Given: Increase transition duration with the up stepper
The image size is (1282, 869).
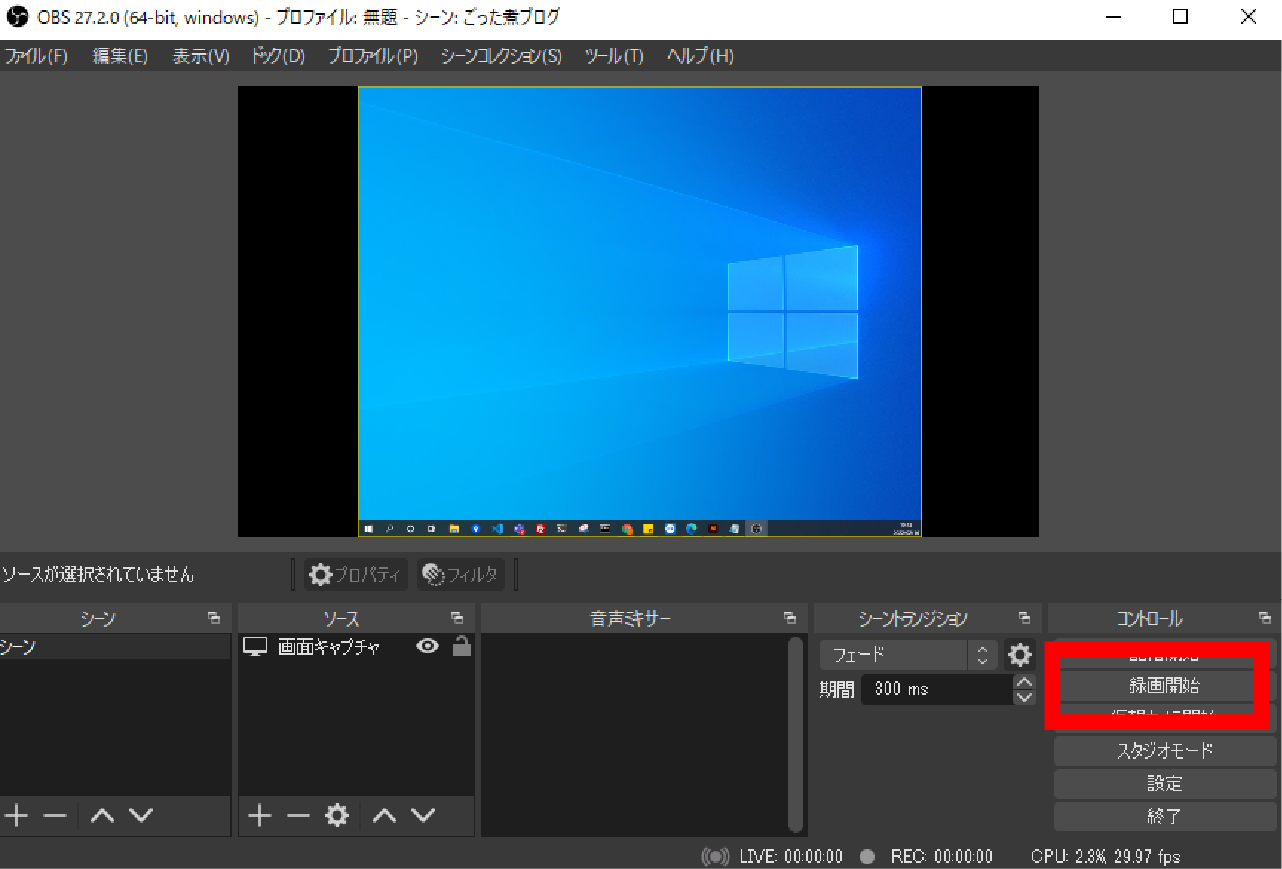Looking at the screenshot, I should click(1024, 682).
